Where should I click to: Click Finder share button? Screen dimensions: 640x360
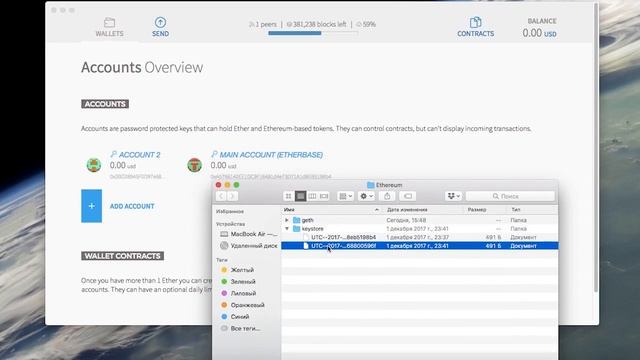click(387, 196)
